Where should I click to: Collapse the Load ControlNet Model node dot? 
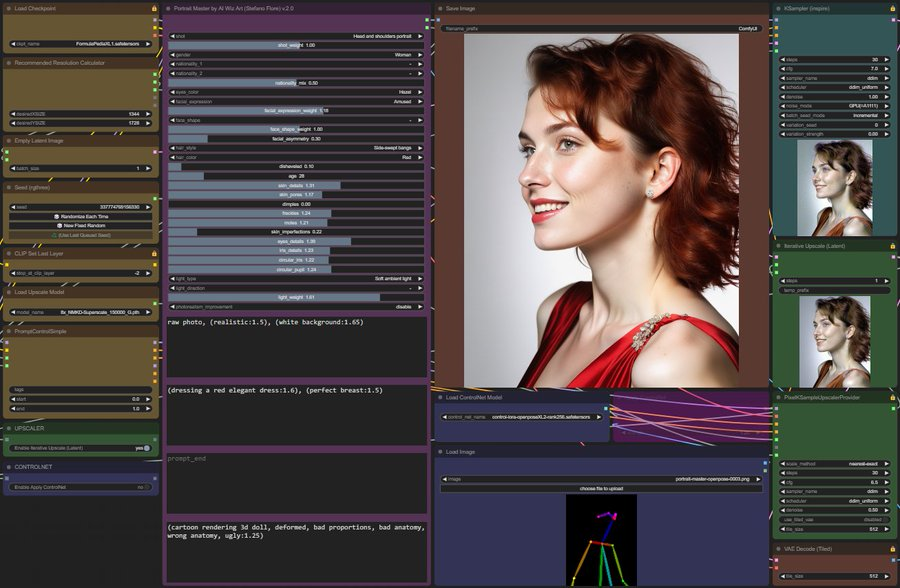click(x=440, y=397)
